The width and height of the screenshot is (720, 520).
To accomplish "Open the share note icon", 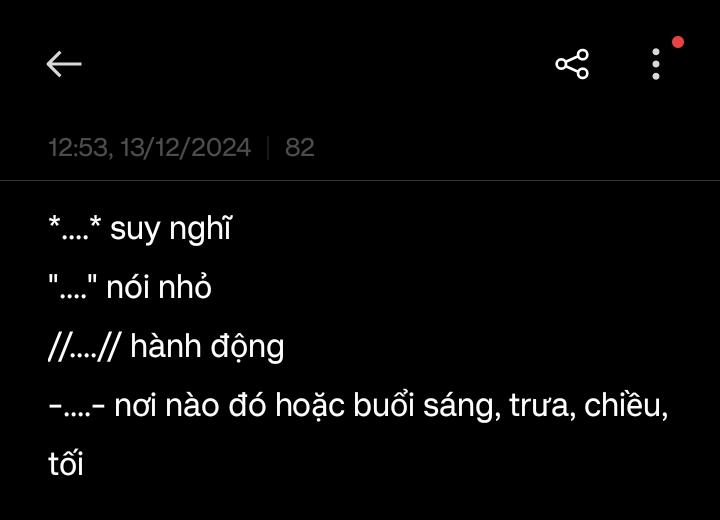I will point(572,64).
